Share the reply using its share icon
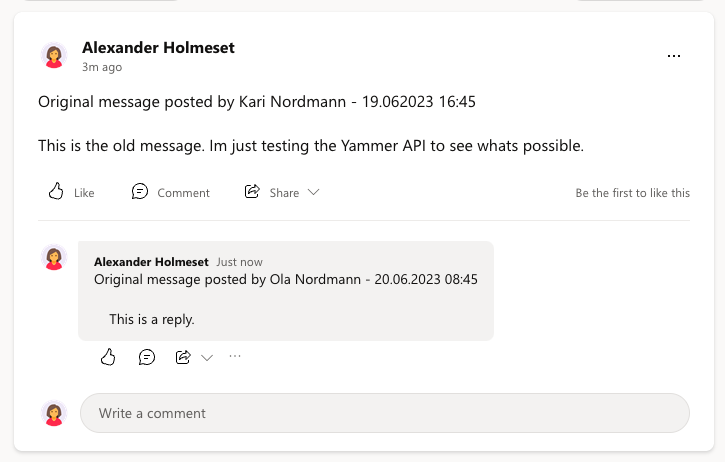The width and height of the screenshot is (725, 462). coord(183,357)
